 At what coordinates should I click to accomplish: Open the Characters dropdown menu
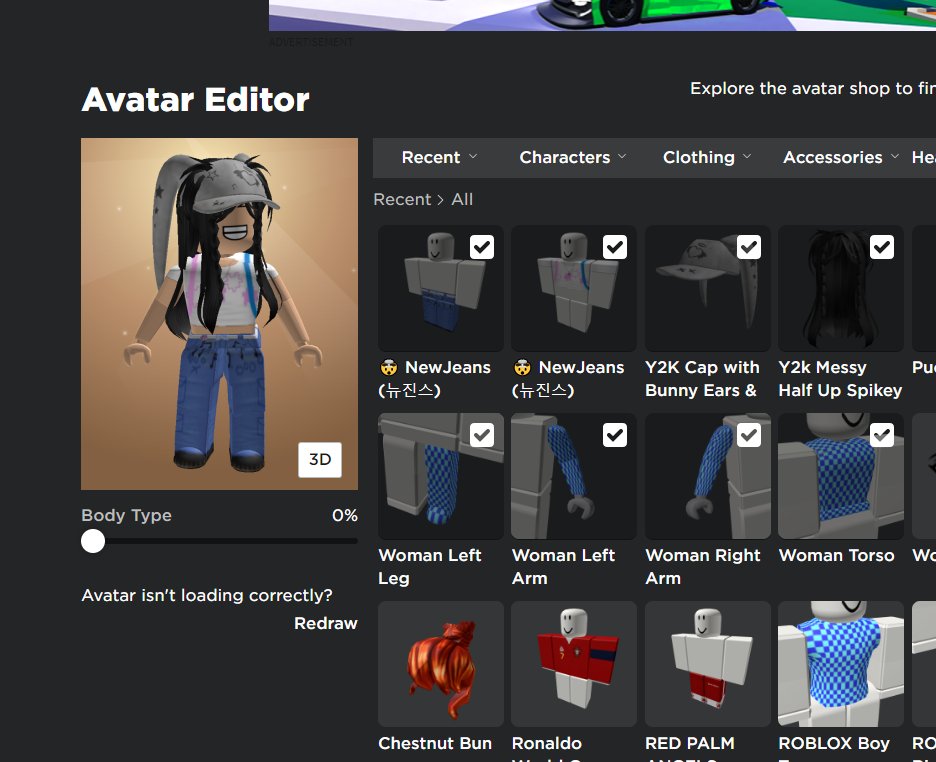[x=572, y=158]
